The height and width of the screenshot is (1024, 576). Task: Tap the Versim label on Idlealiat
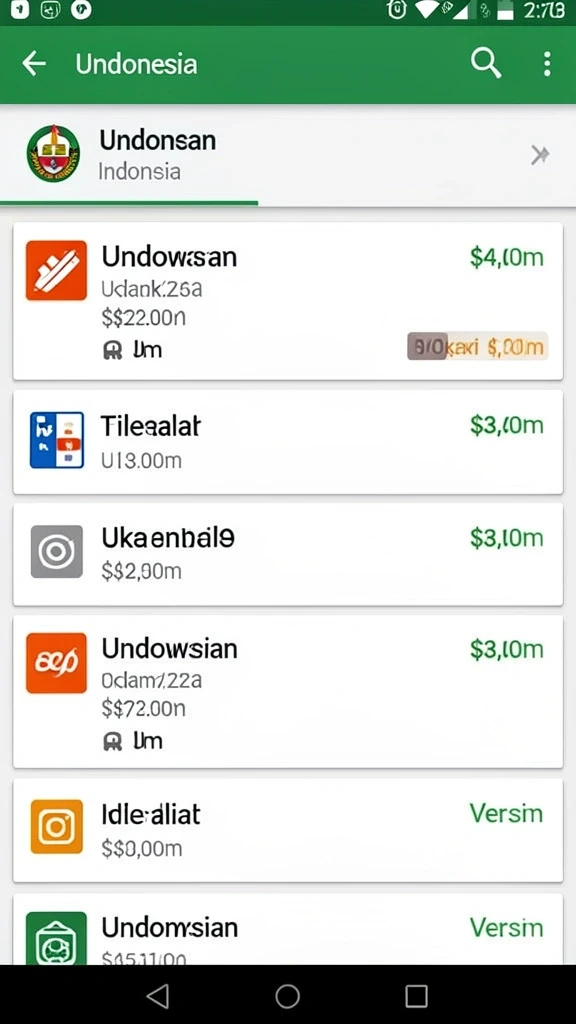pyautogui.click(x=506, y=814)
